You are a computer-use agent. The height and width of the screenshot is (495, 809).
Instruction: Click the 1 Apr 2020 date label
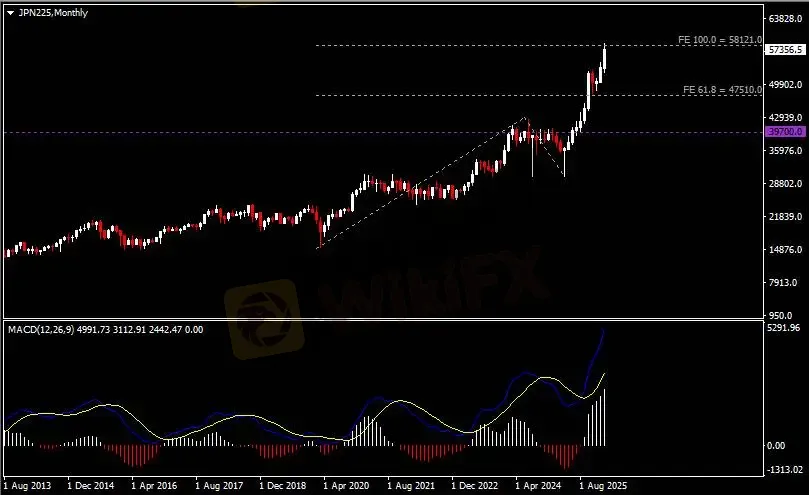click(x=346, y=486)
